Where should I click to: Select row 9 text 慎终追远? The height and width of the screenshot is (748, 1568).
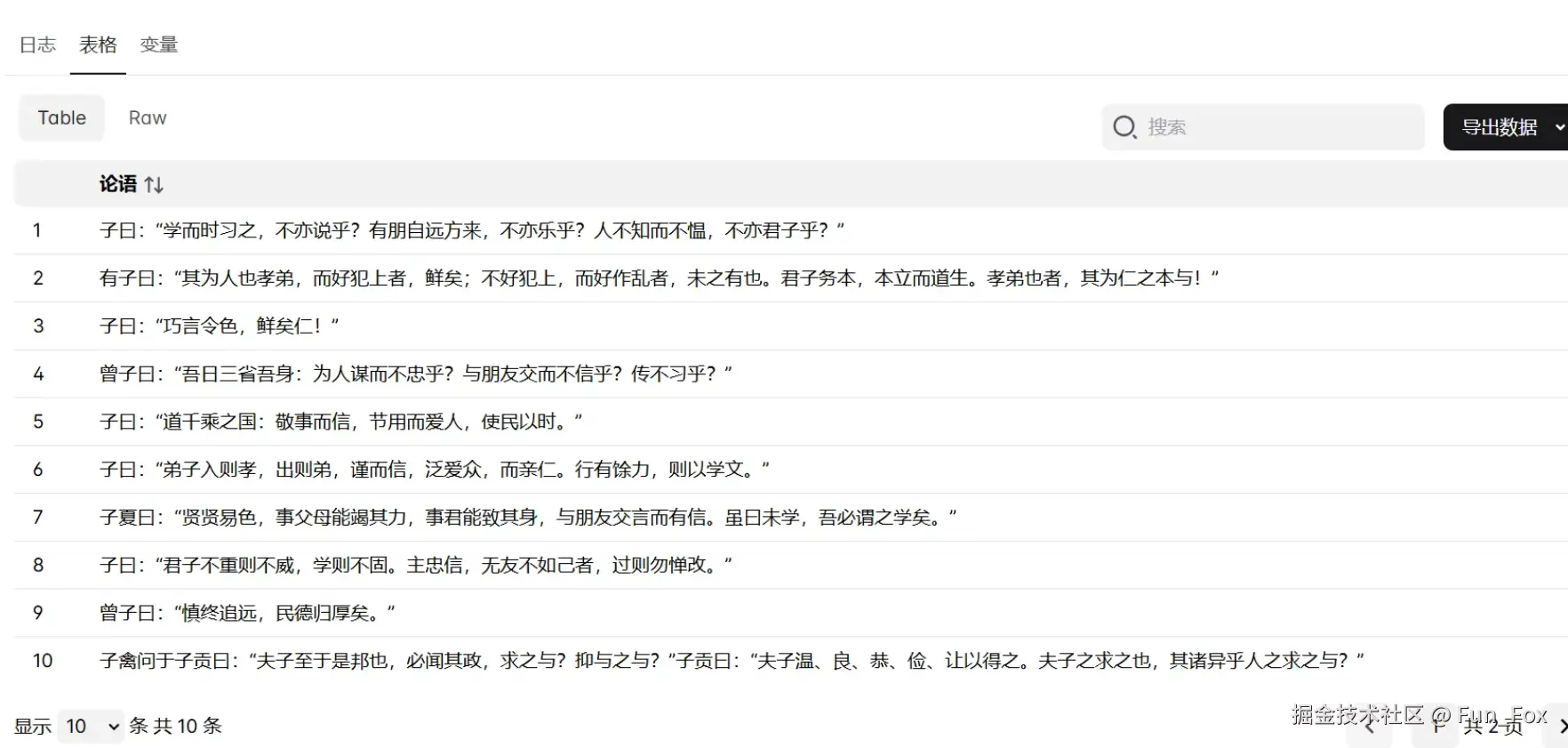coord(247,613)
